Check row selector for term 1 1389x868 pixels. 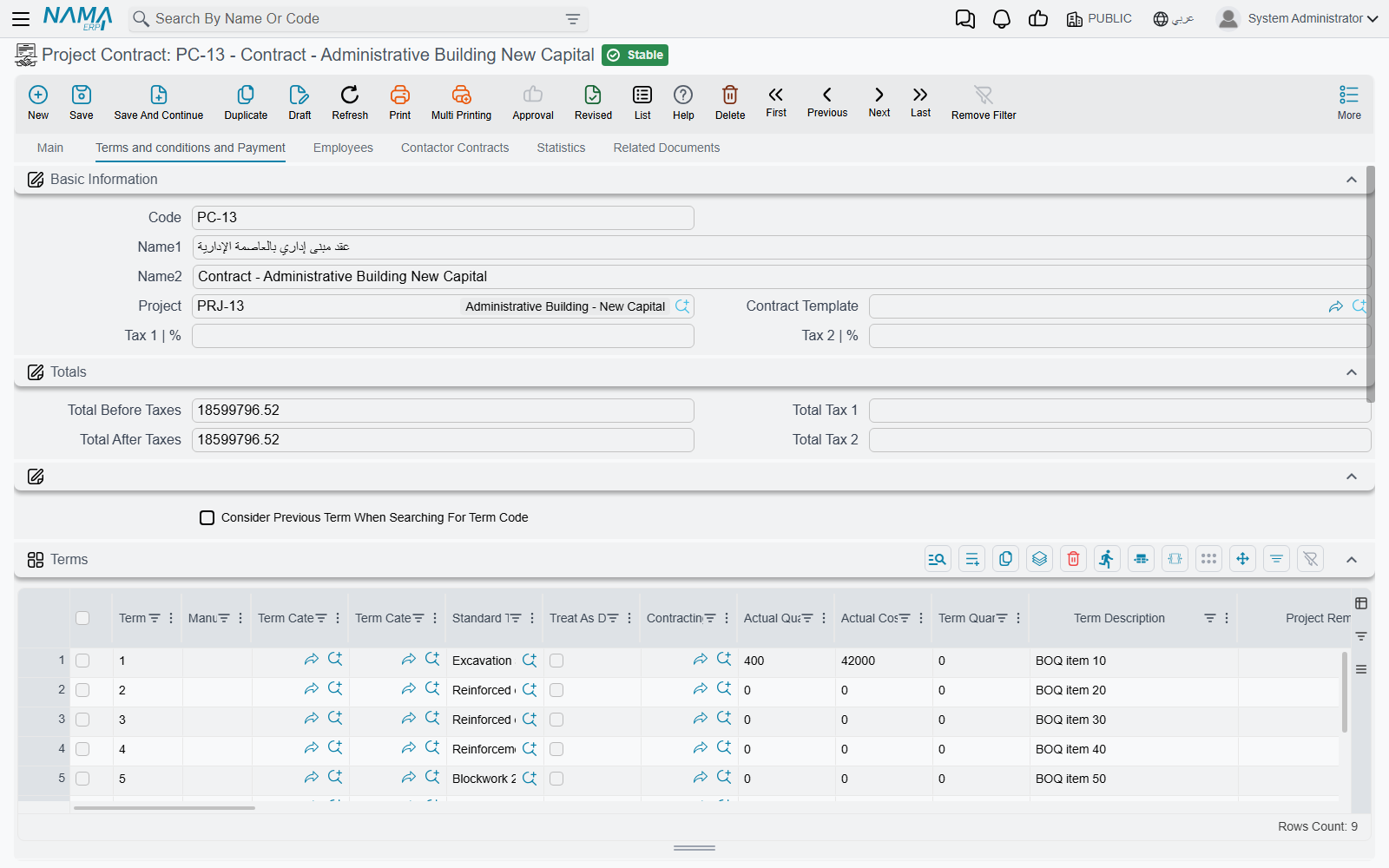[x=82, y=661]
